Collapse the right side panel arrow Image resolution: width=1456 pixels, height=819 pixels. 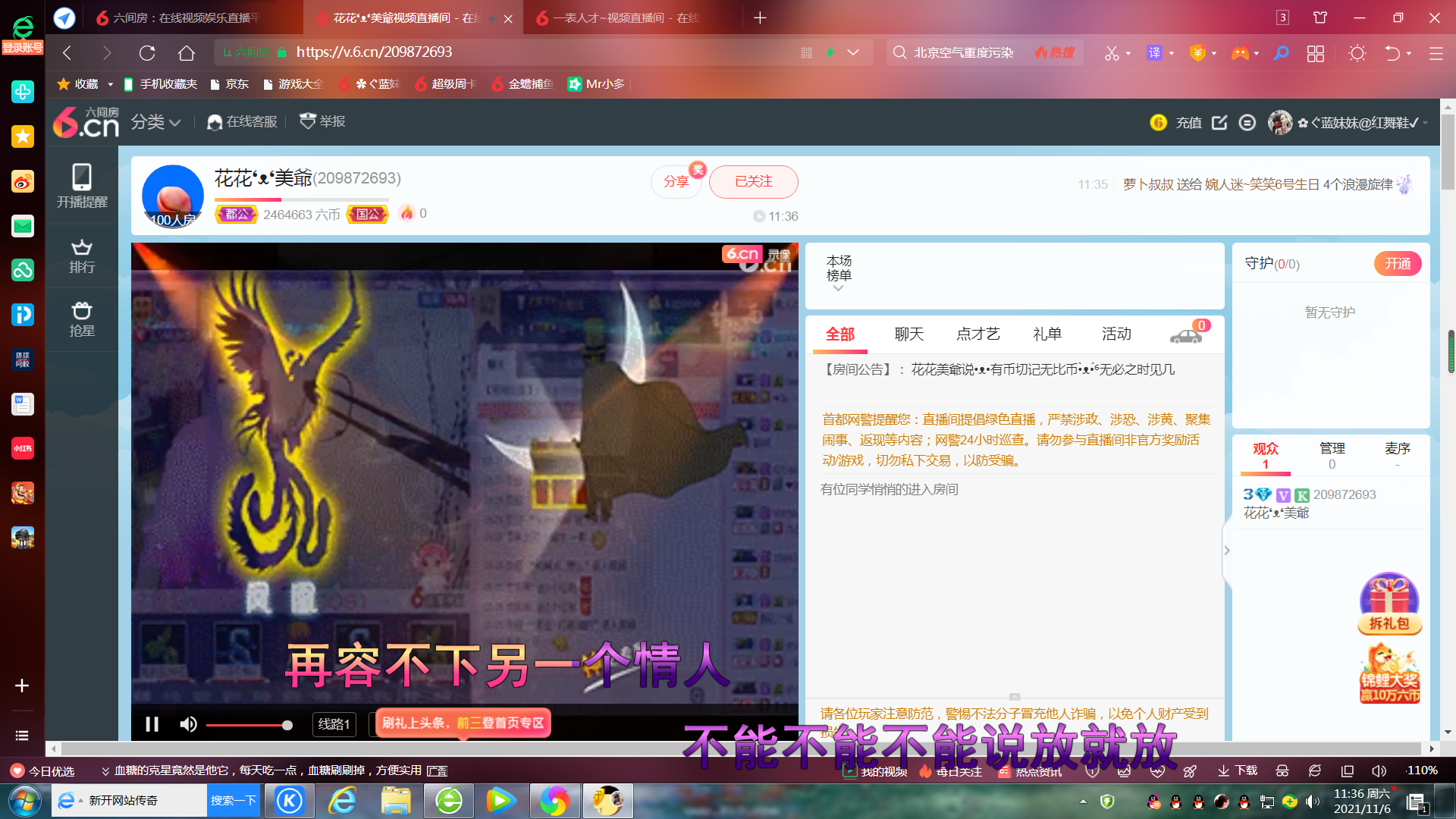tap(1227, 551)
